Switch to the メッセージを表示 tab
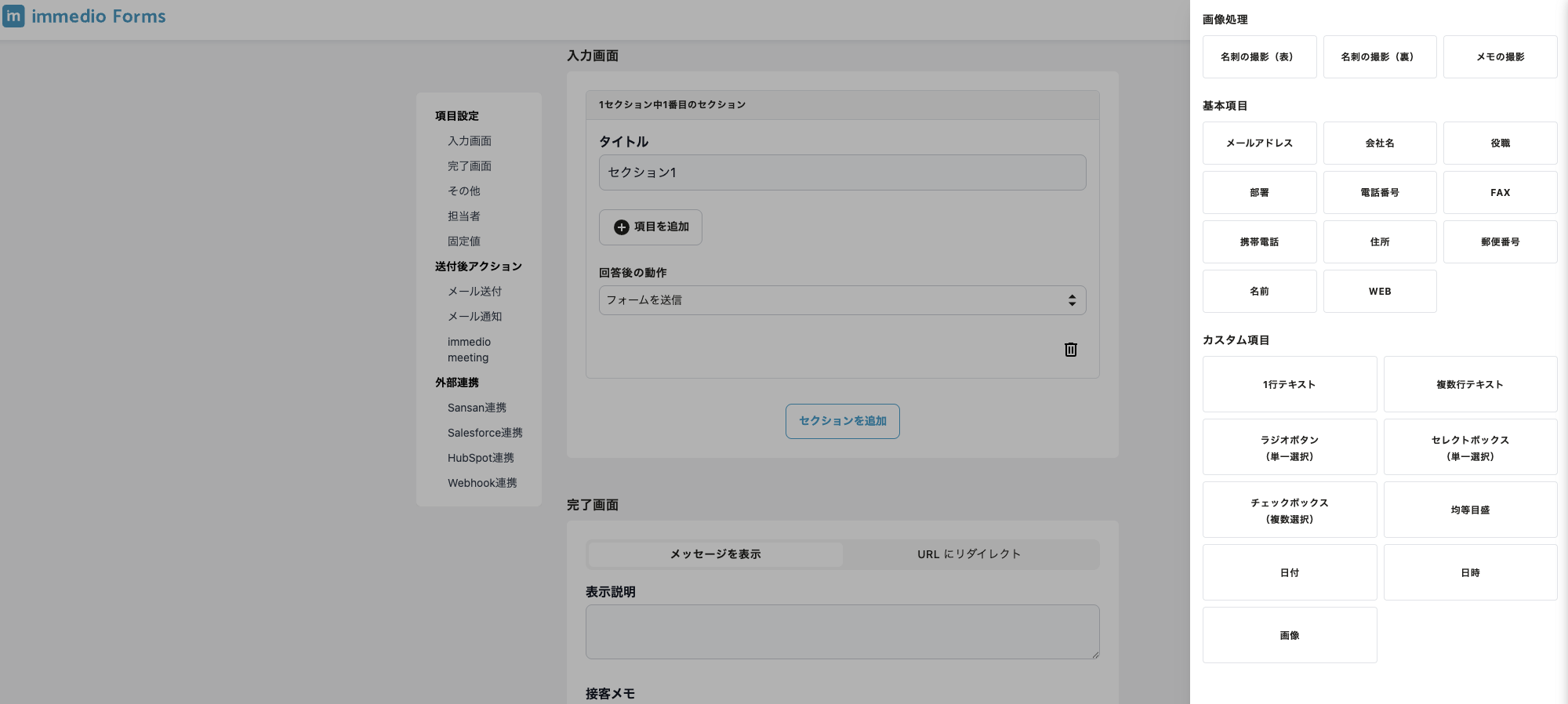Screen dimensions: 1568x704 tap(715, 554)
